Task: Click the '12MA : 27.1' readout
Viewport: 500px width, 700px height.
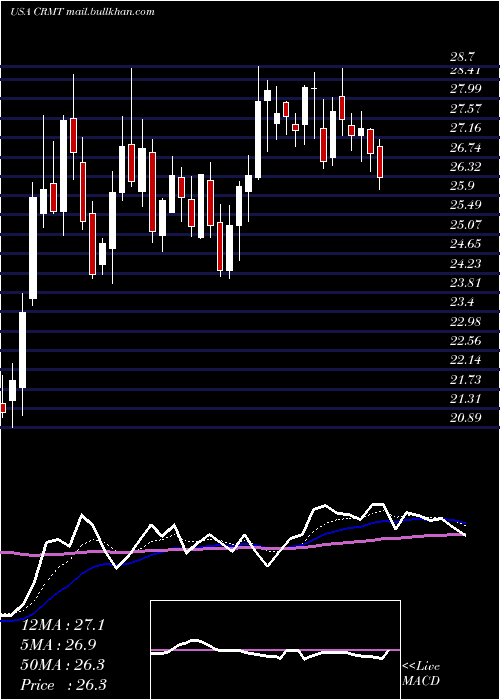Action: tap(63, 625)
